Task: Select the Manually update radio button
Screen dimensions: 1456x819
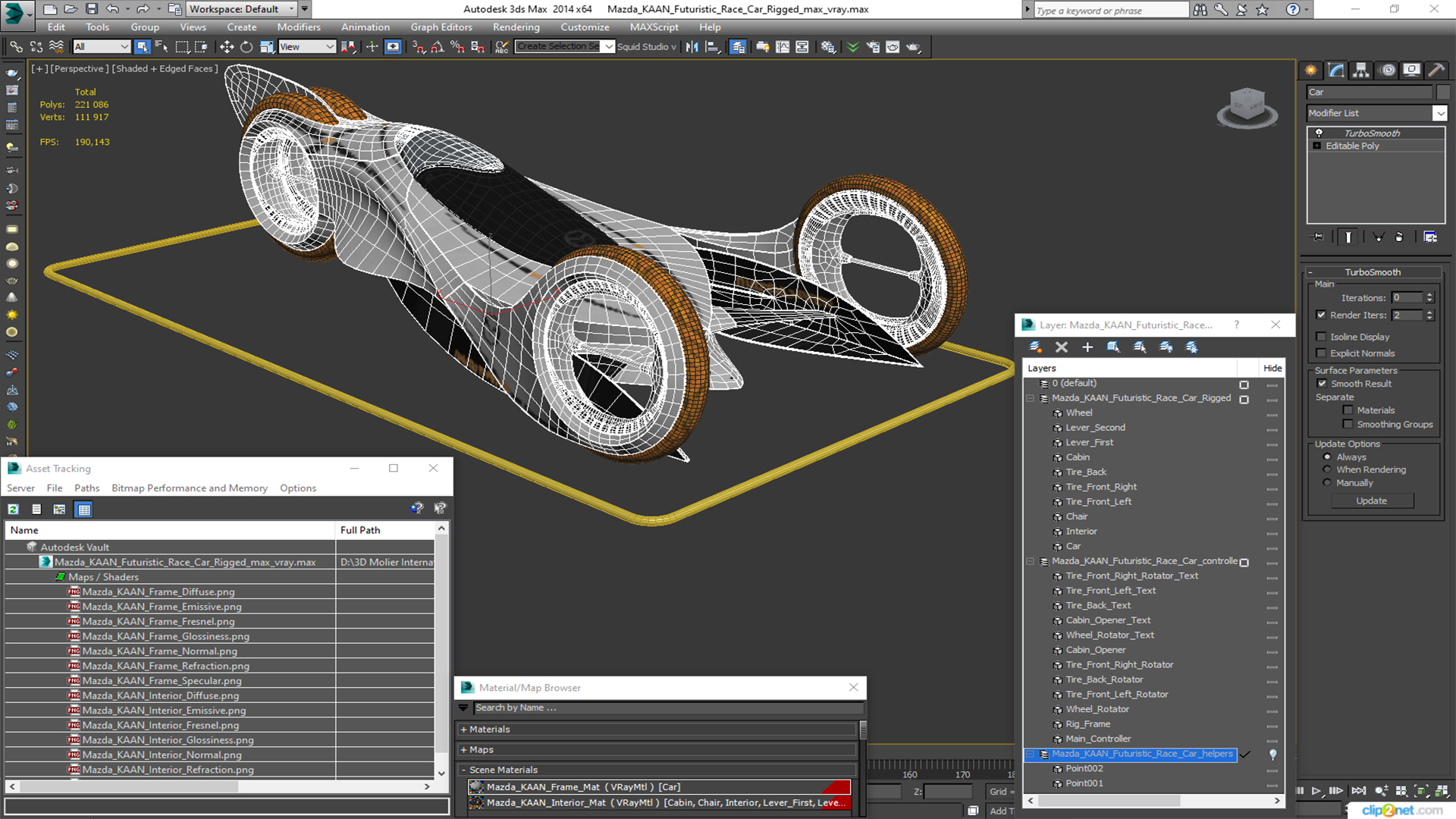Action: tap(1327, 483)
